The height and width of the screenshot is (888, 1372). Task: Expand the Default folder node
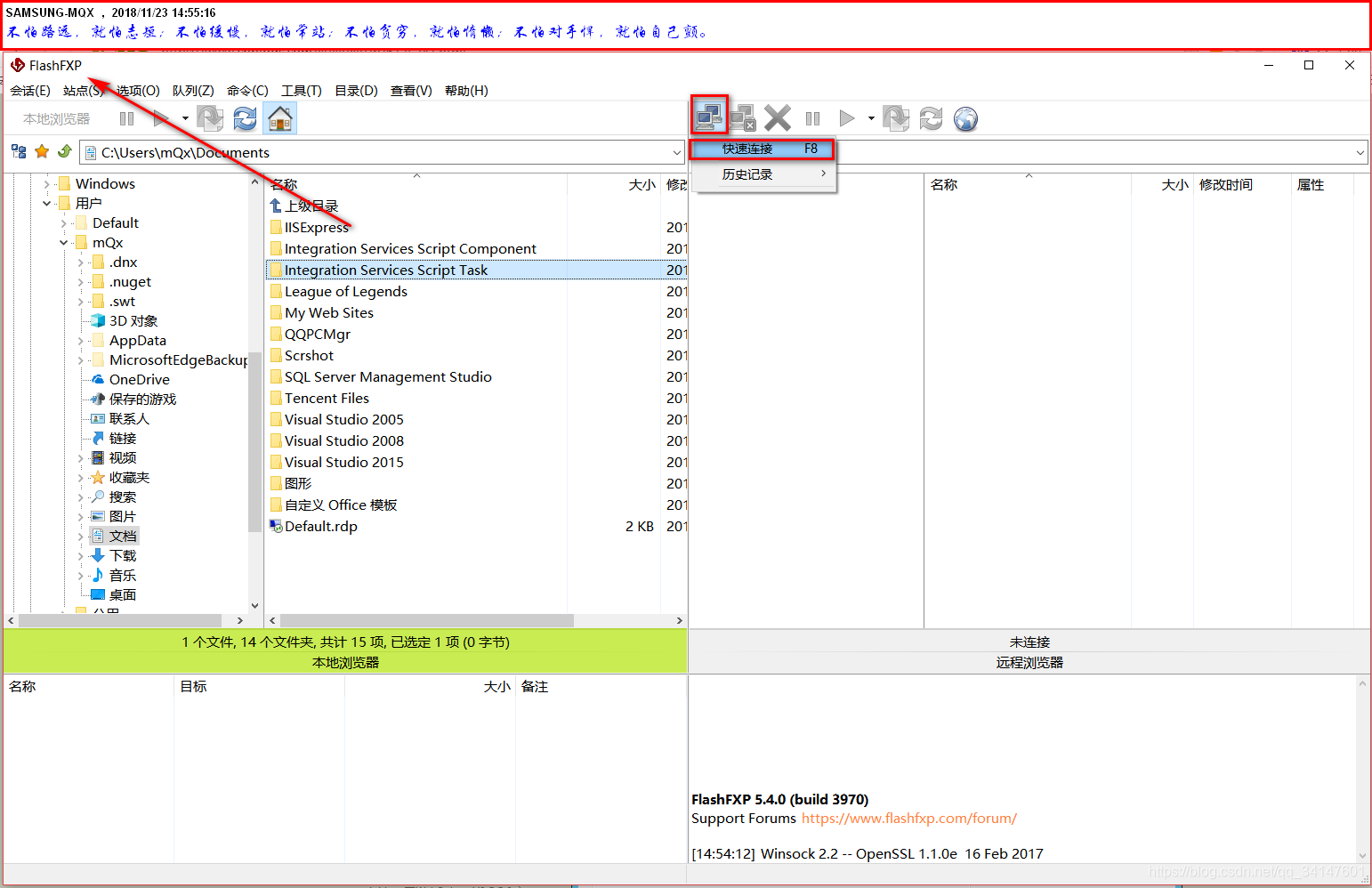(63, 222)
